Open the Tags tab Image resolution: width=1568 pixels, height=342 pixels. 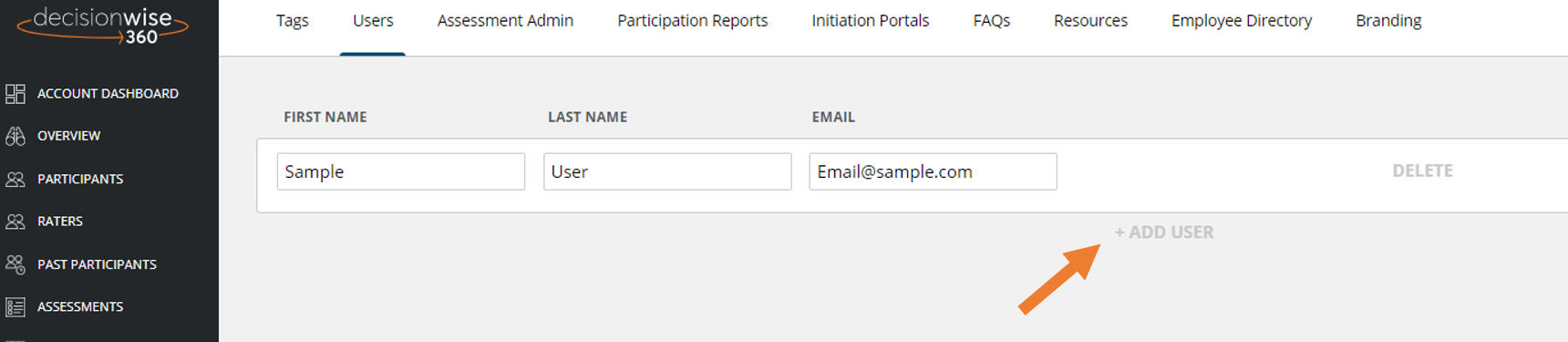pyautogui.click(x=293, y=20)
